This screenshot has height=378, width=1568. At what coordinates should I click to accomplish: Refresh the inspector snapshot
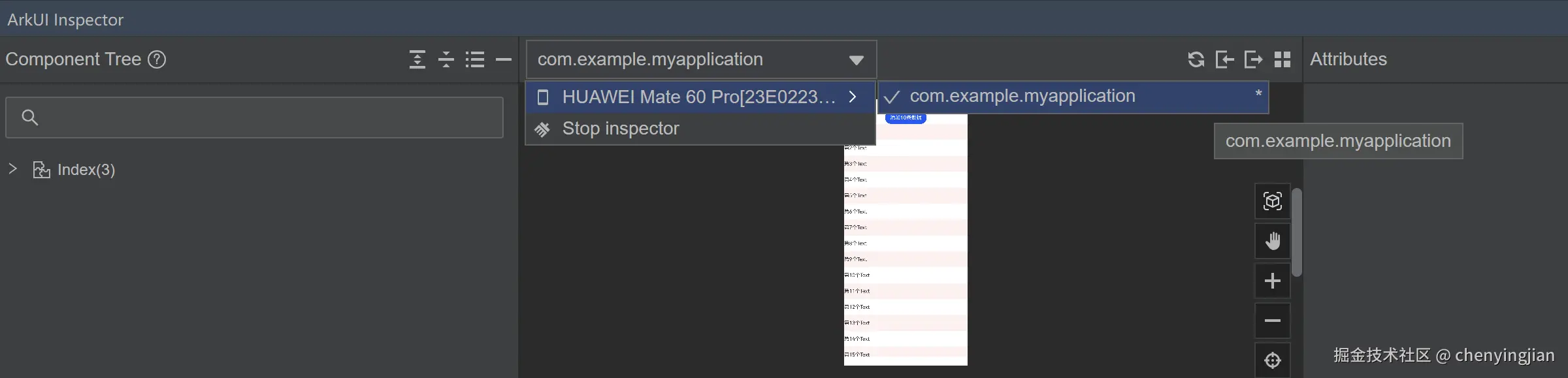coord(1196,59)
